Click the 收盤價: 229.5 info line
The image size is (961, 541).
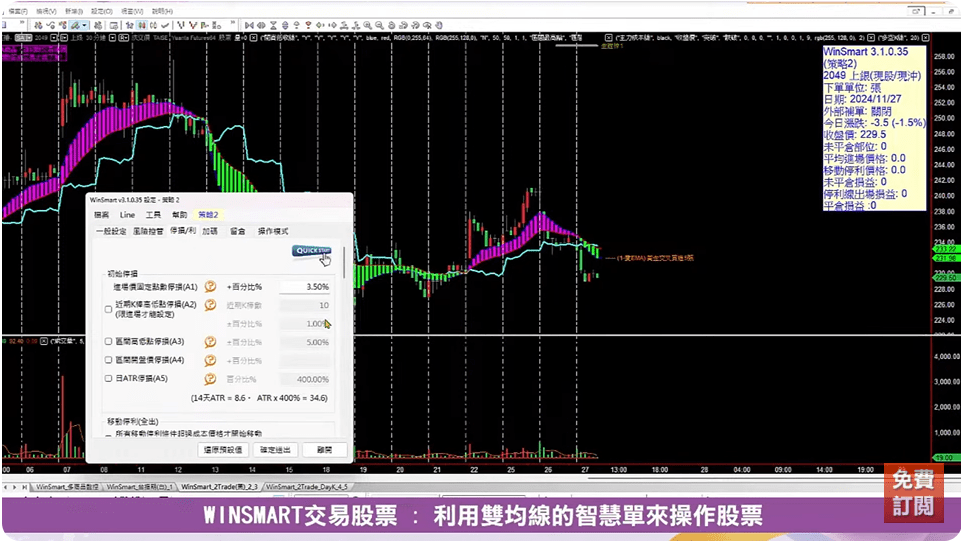pos(854,134)
